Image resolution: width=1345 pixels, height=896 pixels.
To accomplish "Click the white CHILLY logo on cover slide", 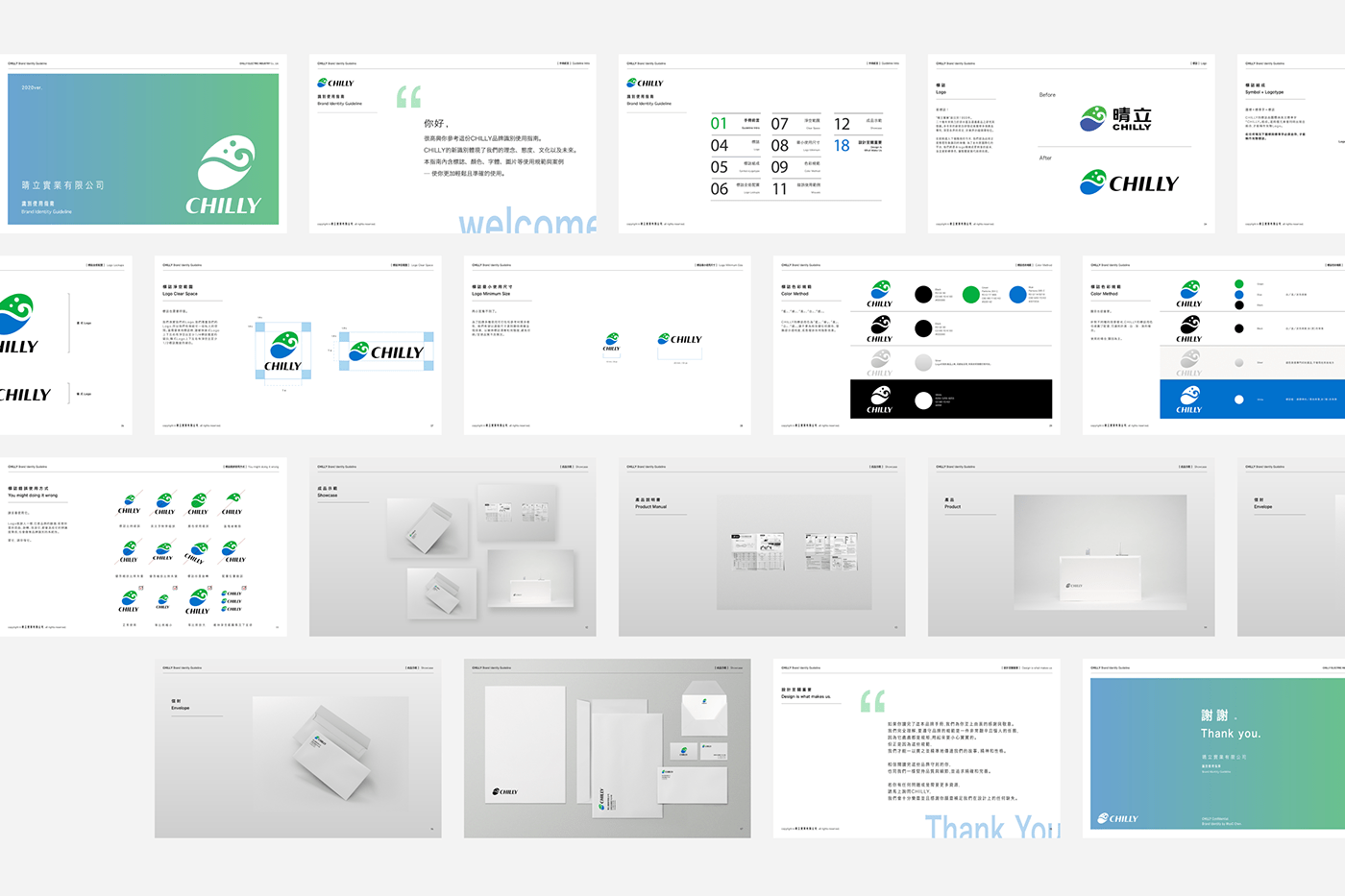I will [224, 177].
